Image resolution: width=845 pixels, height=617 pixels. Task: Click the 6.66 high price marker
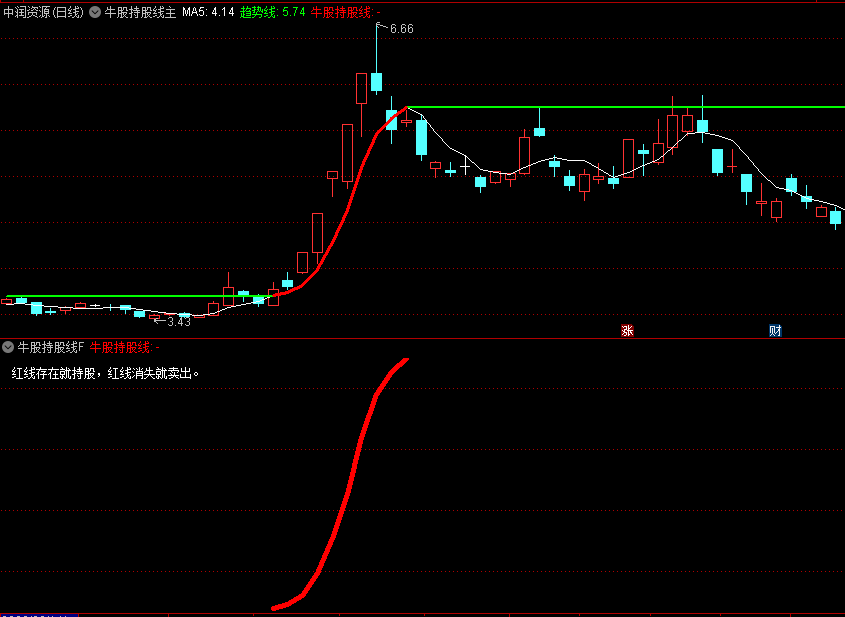point(401,29)
